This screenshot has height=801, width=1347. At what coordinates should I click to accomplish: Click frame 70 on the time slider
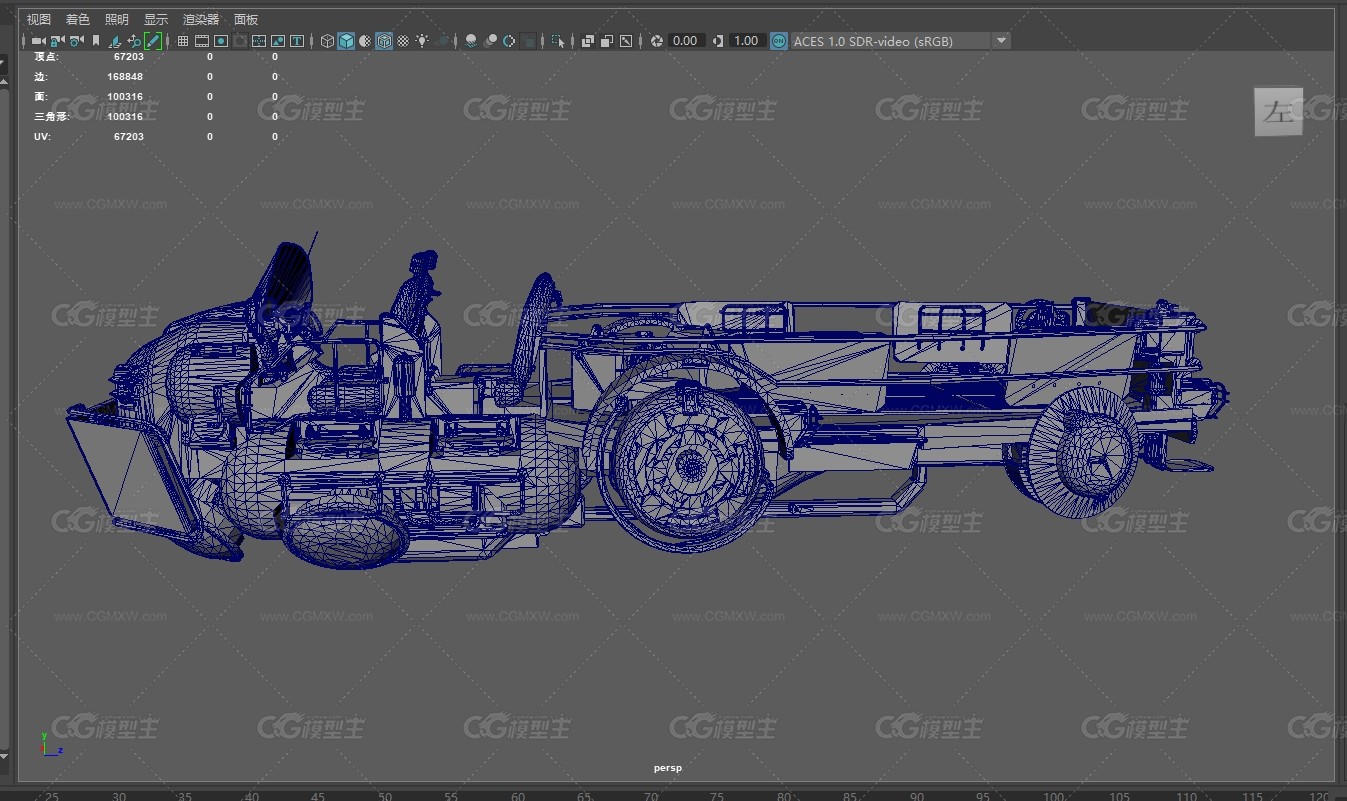coord(650,796)
